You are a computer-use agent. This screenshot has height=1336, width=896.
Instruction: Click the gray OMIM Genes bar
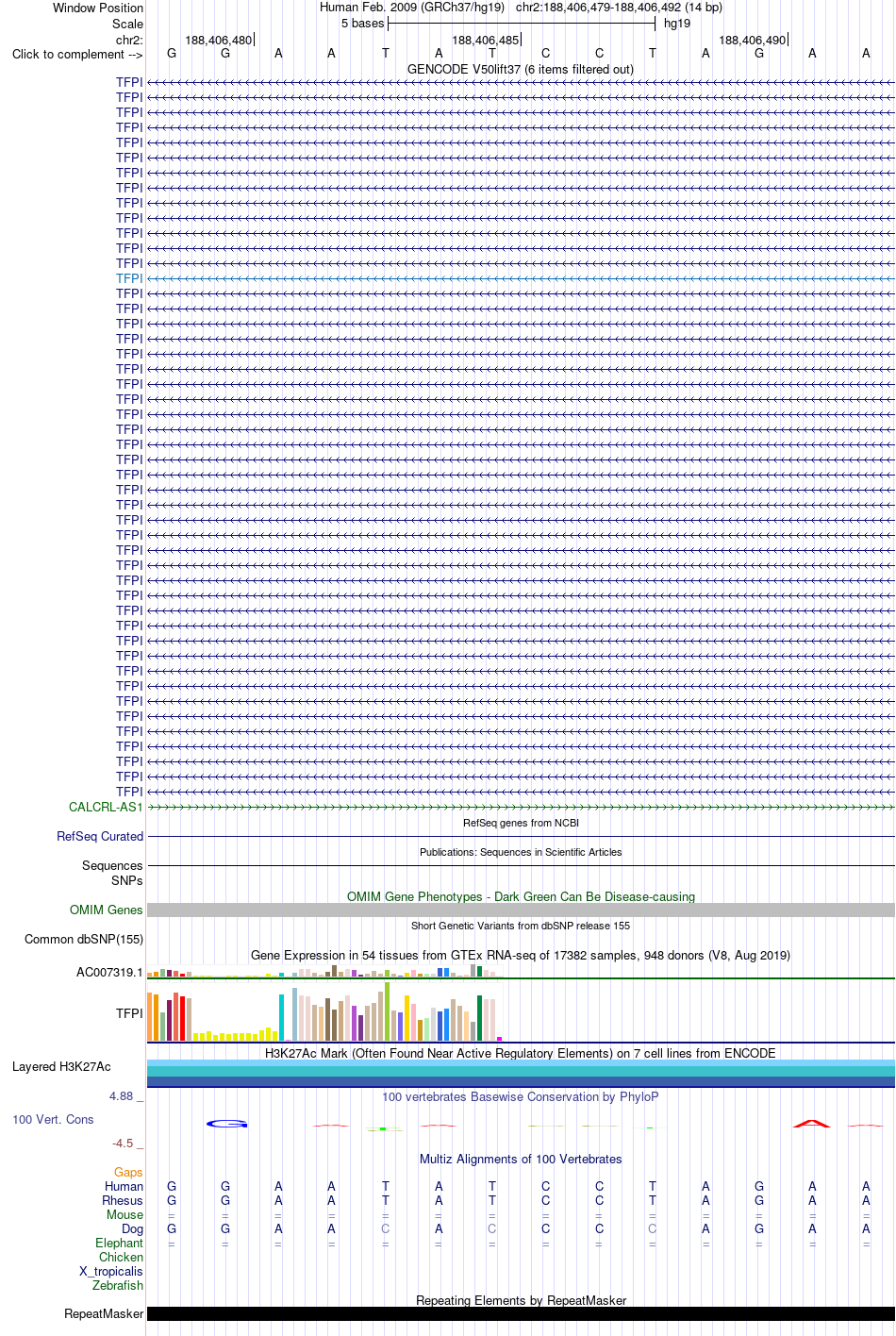tap(521, 910)
